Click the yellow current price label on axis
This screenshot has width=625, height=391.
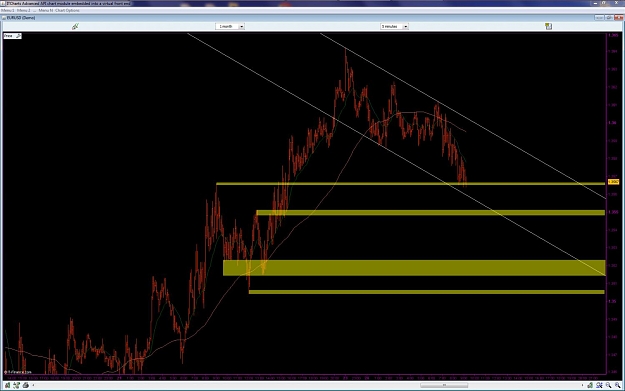[613, 182]
